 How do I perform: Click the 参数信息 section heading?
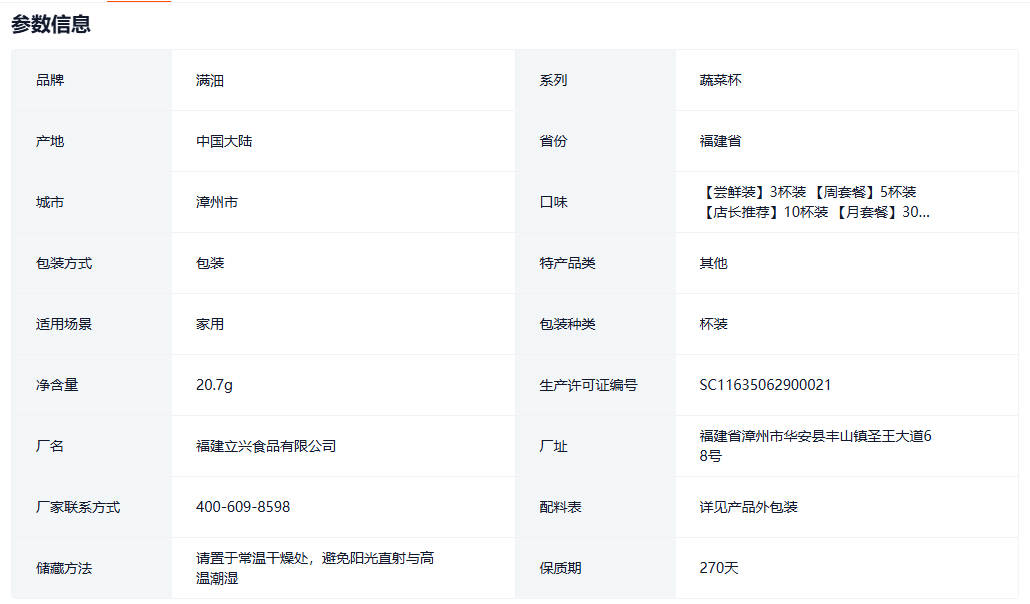51,25
